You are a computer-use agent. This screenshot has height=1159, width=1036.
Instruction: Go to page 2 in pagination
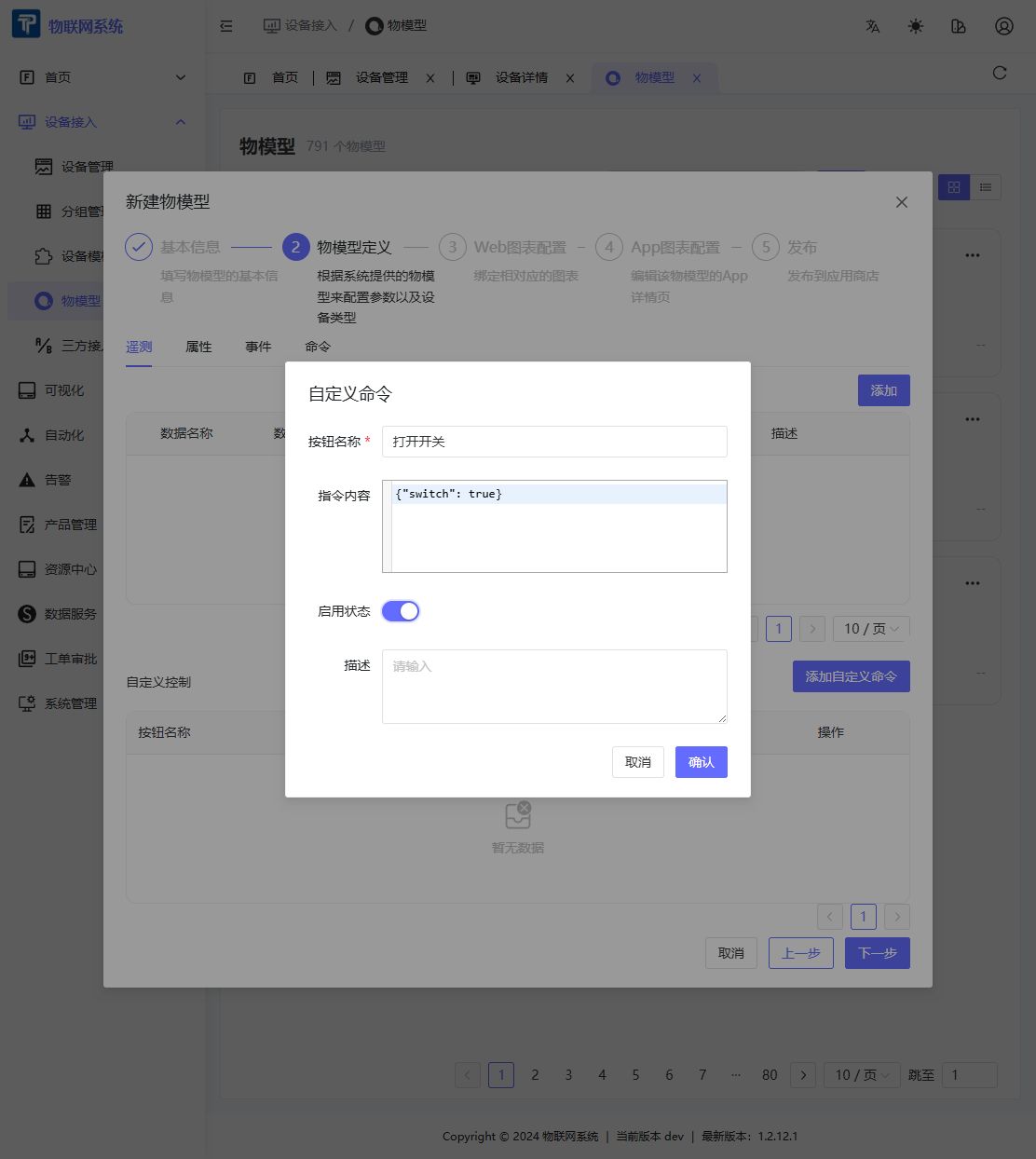click(x=535, y=1075)
